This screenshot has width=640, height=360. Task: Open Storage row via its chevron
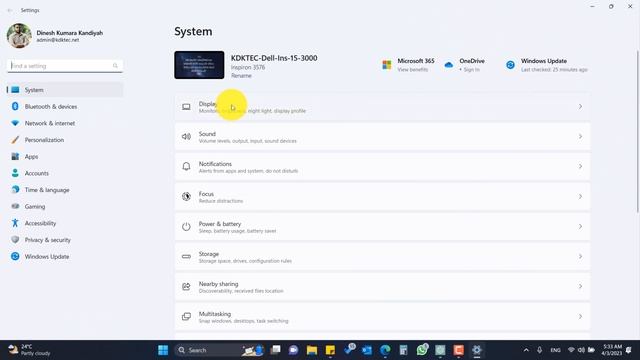click(x=580, y=257)
